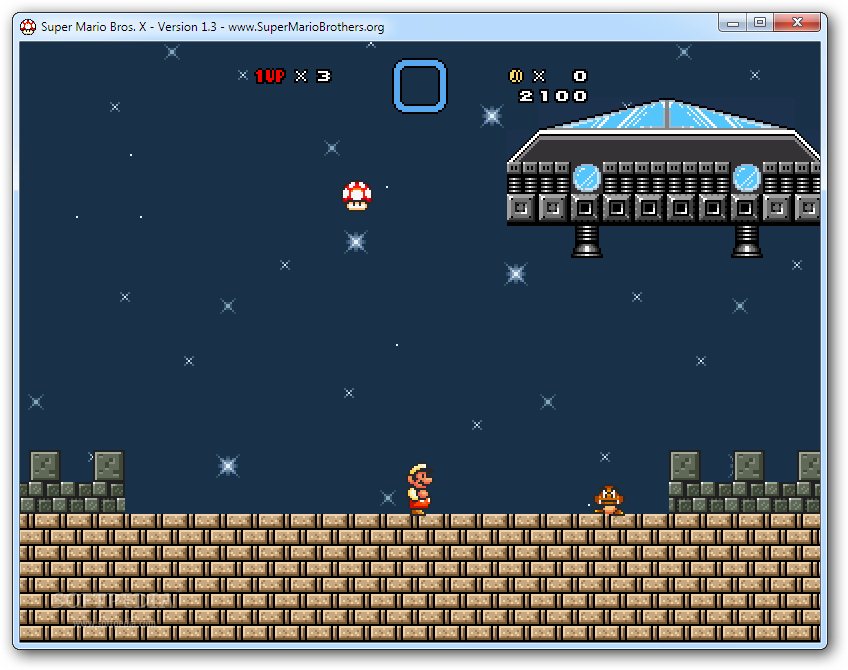Click the lives count number 3
Viewport: 848px width, 670px height.
323,76
